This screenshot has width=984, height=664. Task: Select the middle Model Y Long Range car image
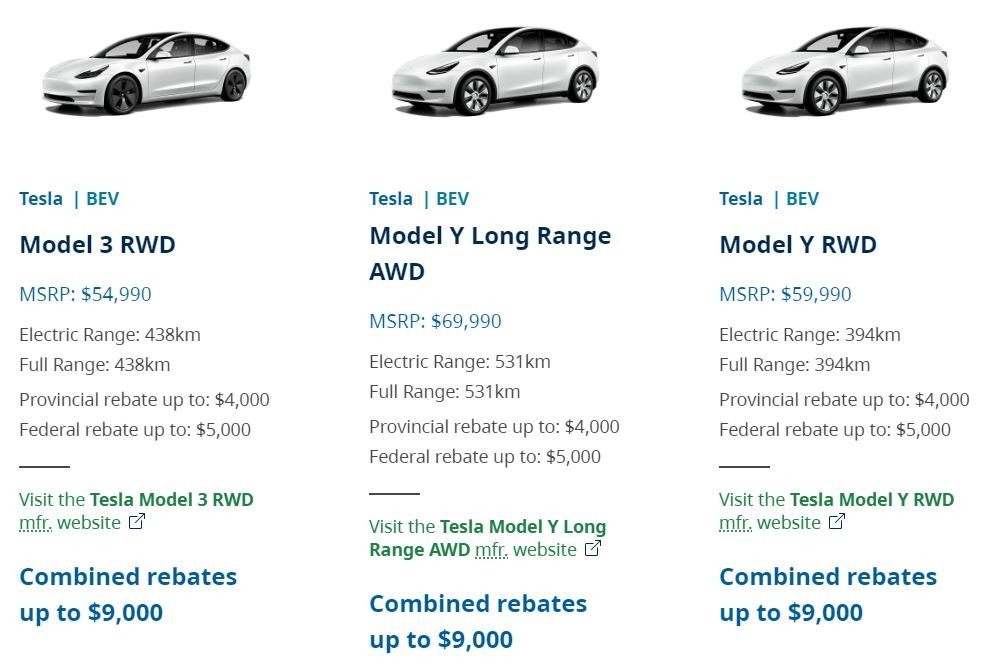pyautogui.click(x=495, y=71)
